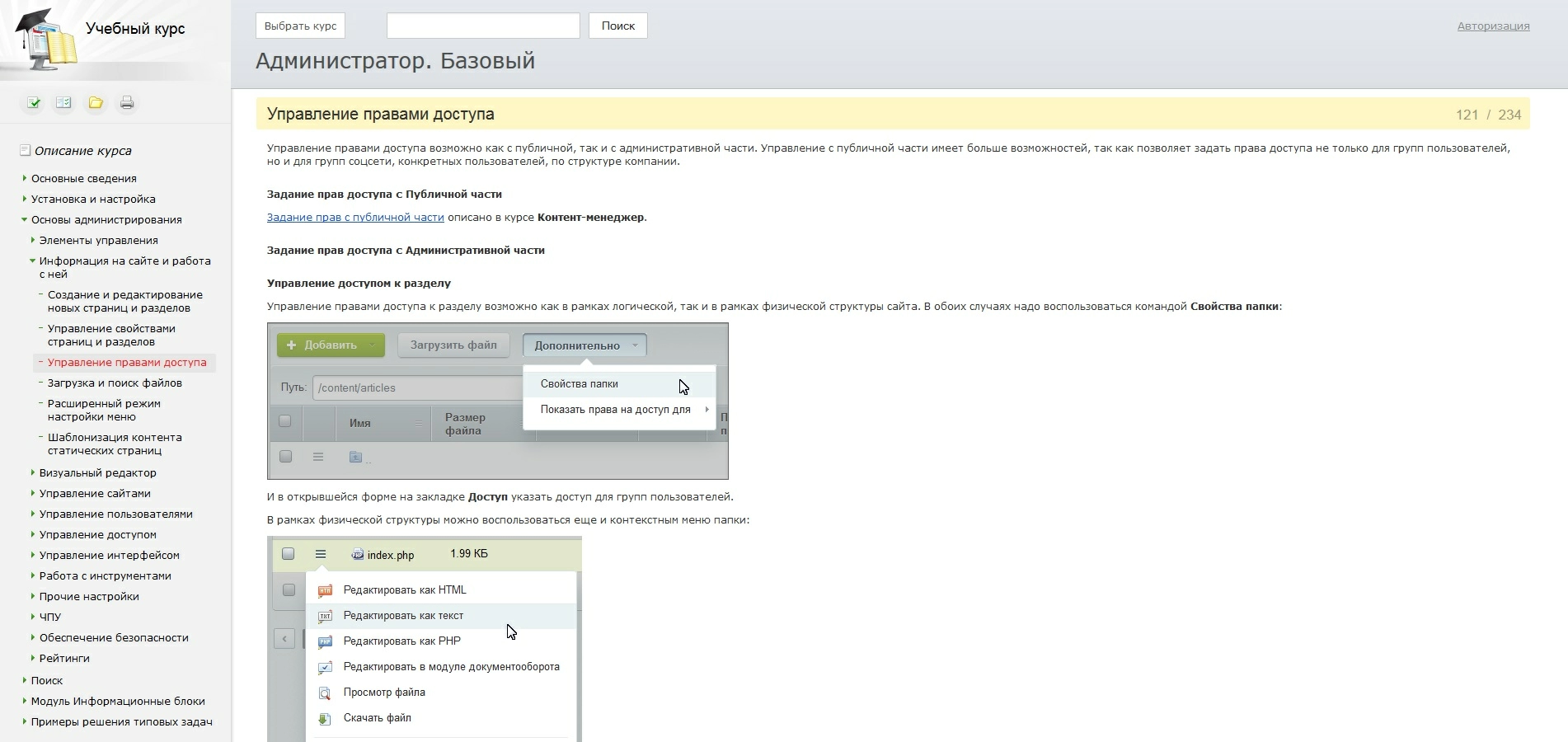Open the Дополнительно dropdown button

(x=584, y=345)
